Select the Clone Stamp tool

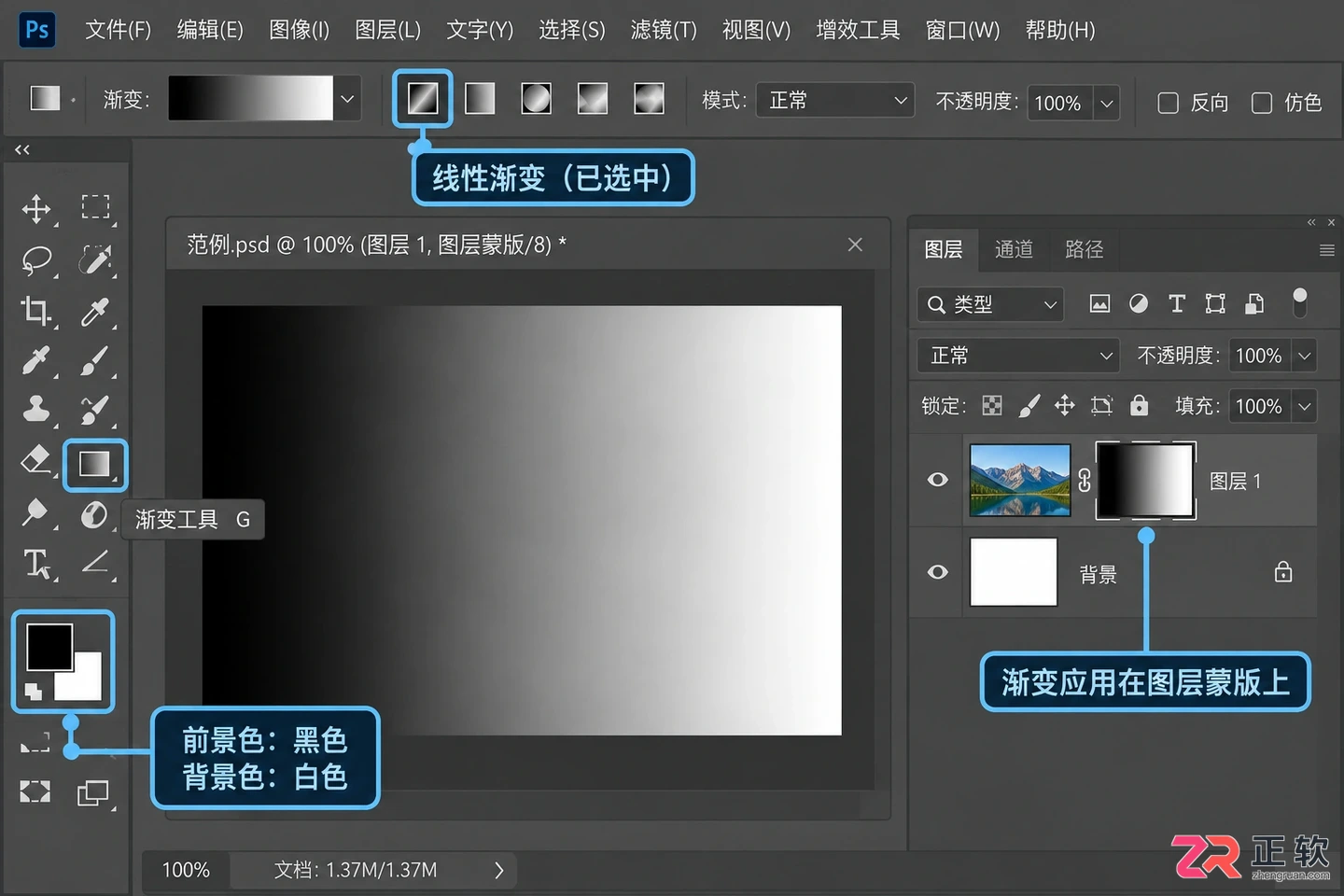coord(36,409)
